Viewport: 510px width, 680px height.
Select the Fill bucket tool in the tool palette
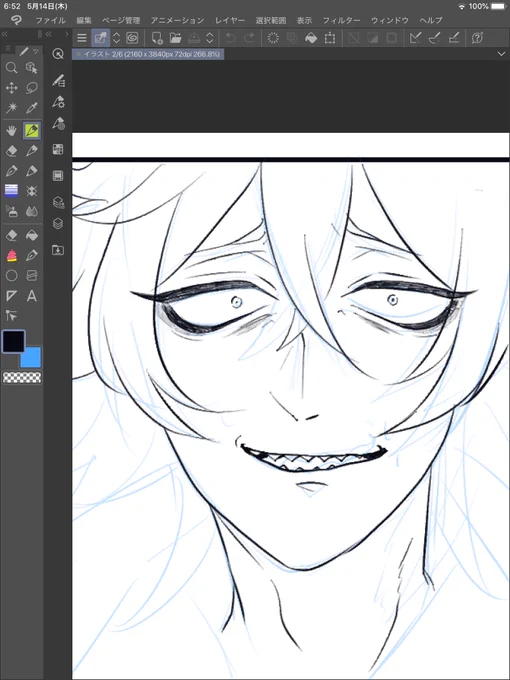[31, 235]
